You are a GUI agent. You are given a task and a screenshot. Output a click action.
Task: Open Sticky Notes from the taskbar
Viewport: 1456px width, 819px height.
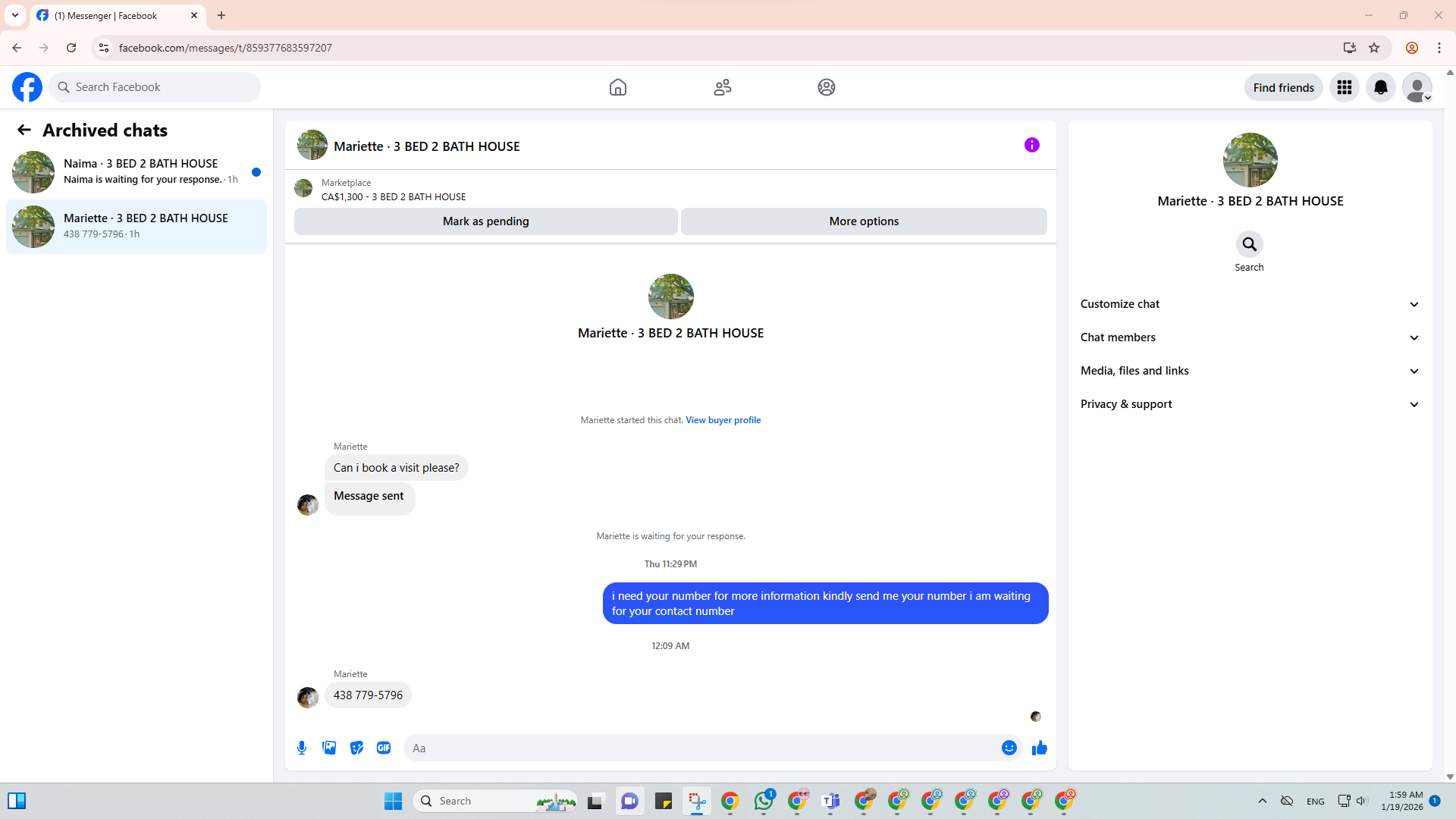[x=664, y=801]
